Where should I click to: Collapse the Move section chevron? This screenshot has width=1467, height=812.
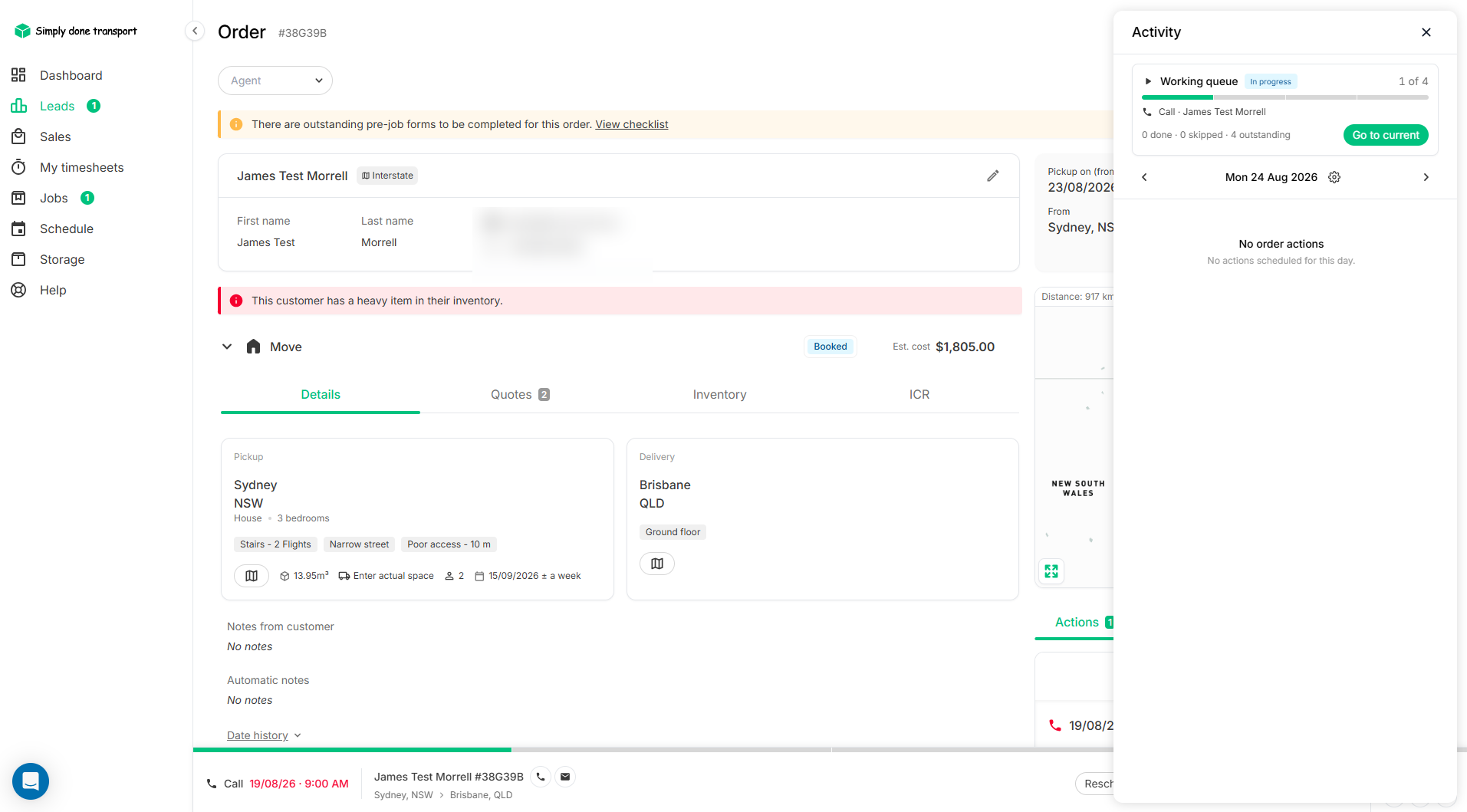click(x=227, y=347)
